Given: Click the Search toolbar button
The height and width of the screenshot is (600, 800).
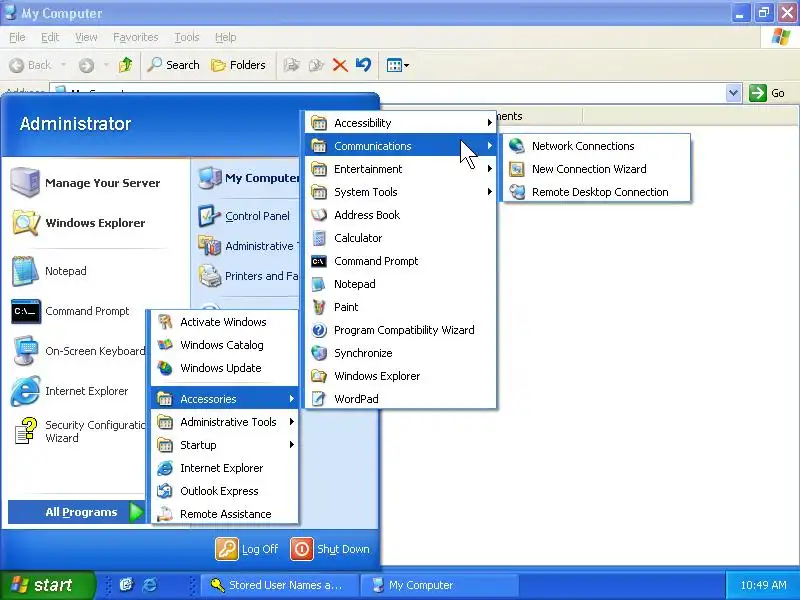Looking at the screenshot, I should point(173,65).
